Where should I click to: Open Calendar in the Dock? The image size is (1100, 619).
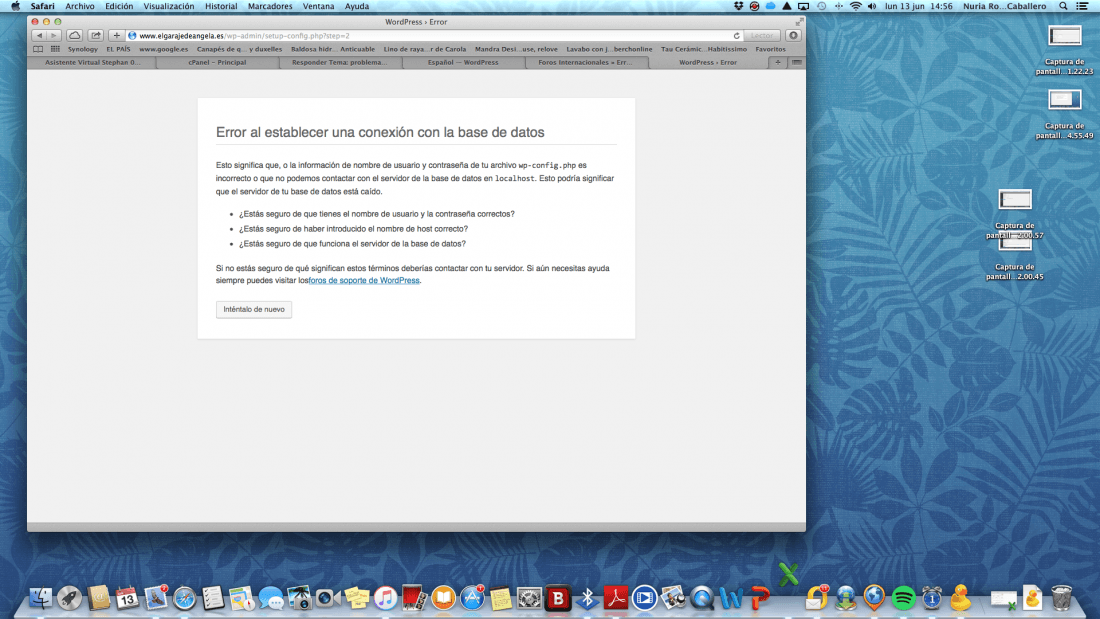[x=127, y=598]
